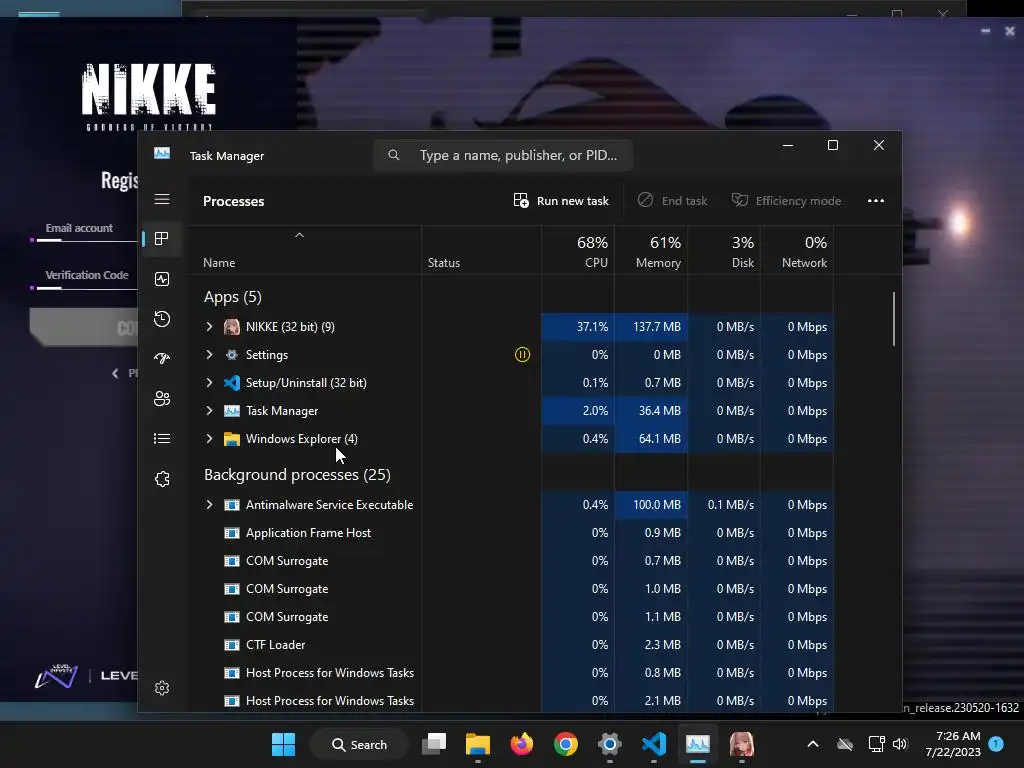The image size is (1024, 768).
Task: Launch Google Chrome from taskbar
Action: 566,744
